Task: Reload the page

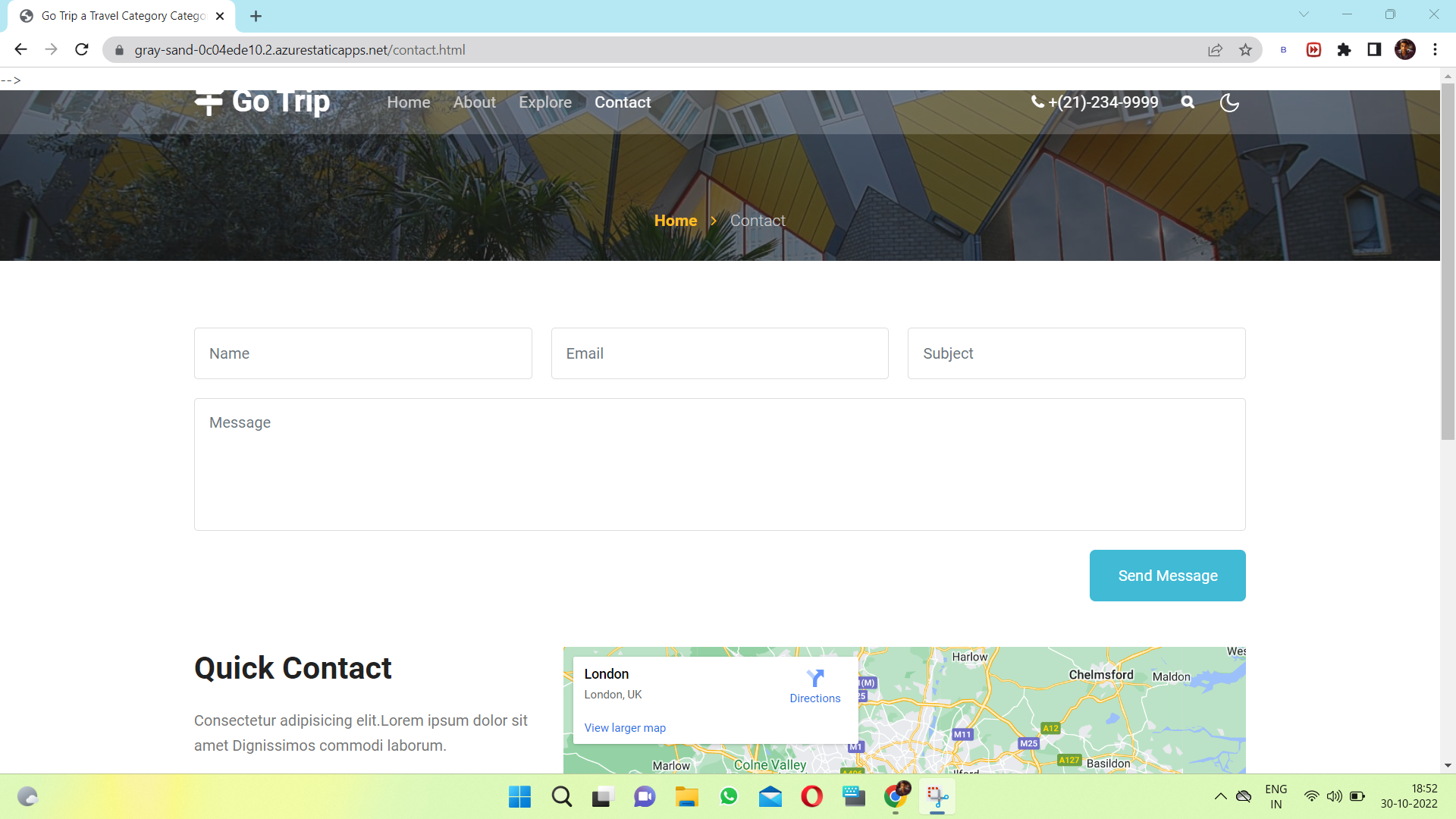Action: (x=82, y=50)
